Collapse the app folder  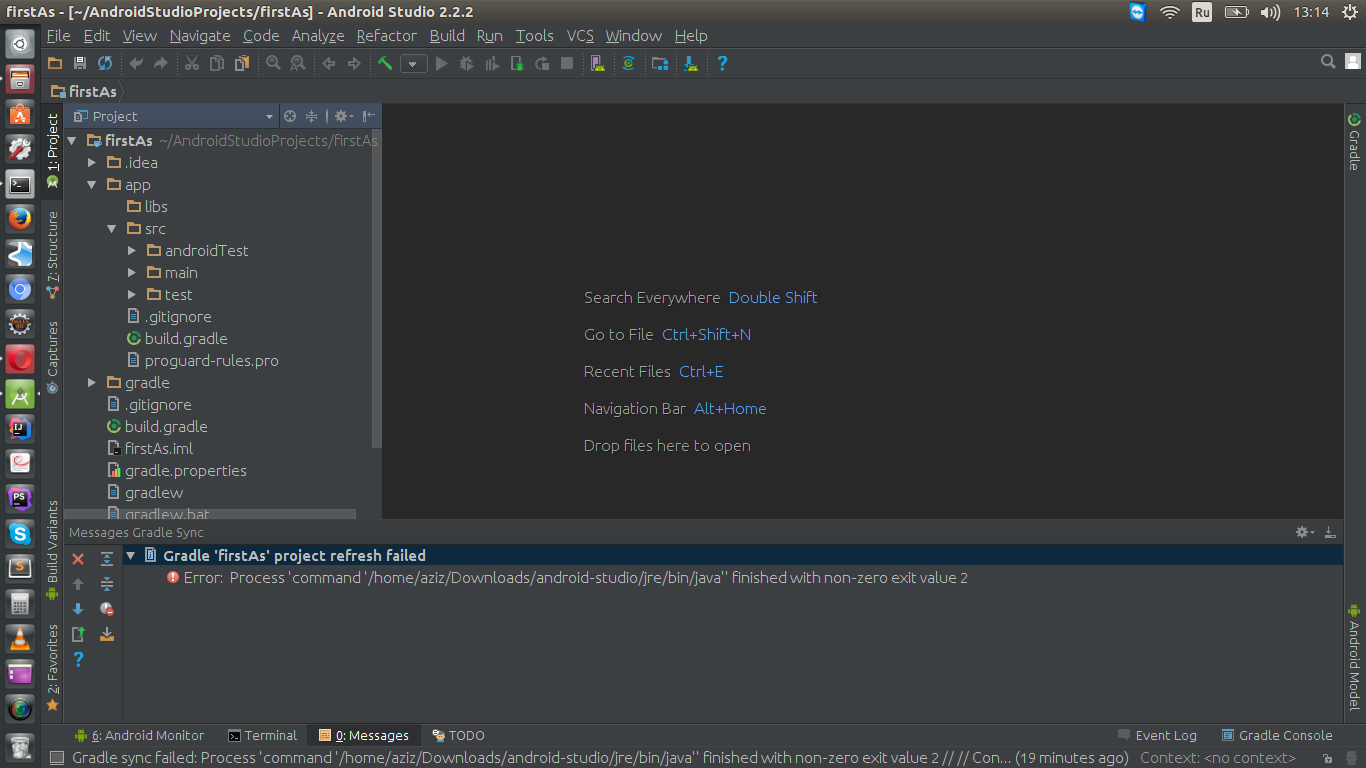pos(92,185)
